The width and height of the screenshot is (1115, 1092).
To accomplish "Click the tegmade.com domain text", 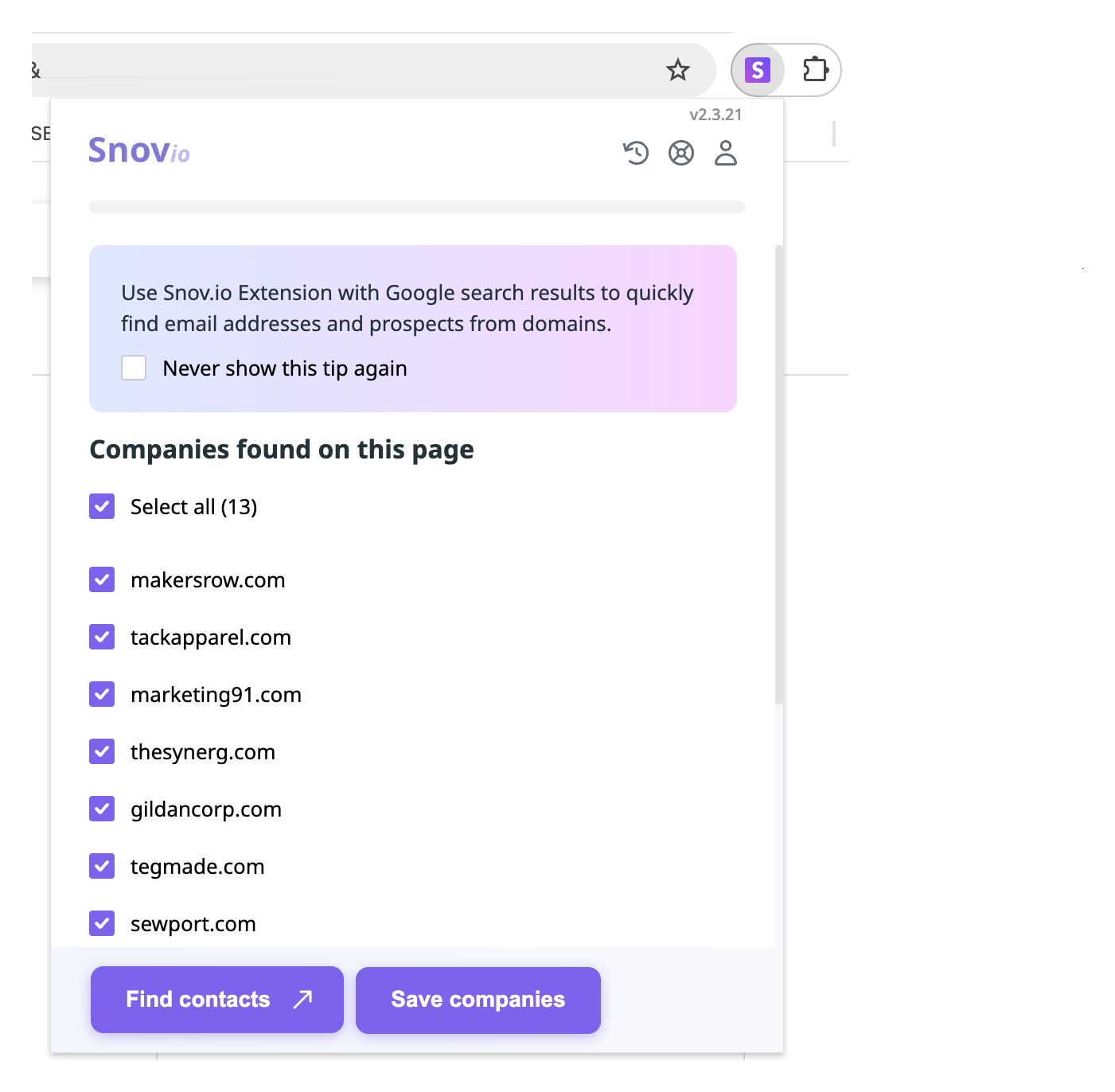I will (197, 867).
